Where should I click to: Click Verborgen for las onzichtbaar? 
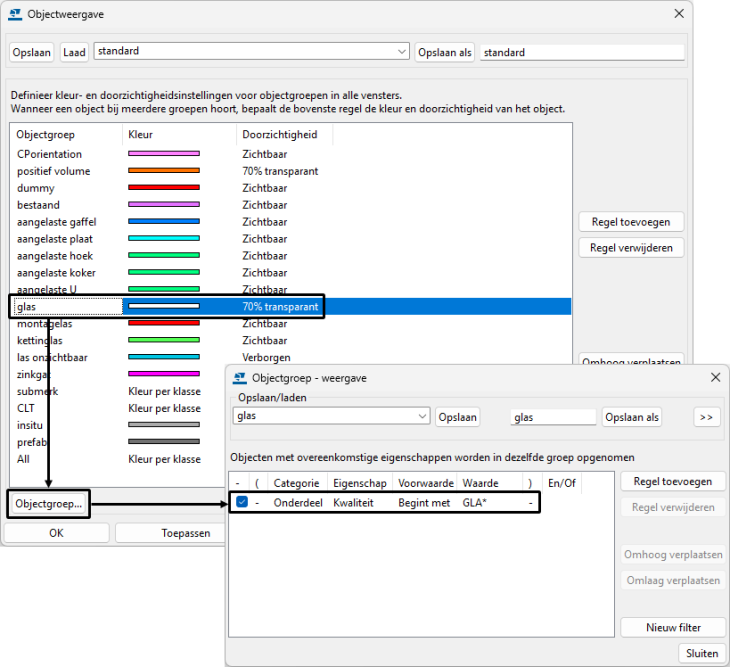pos(266,357)
